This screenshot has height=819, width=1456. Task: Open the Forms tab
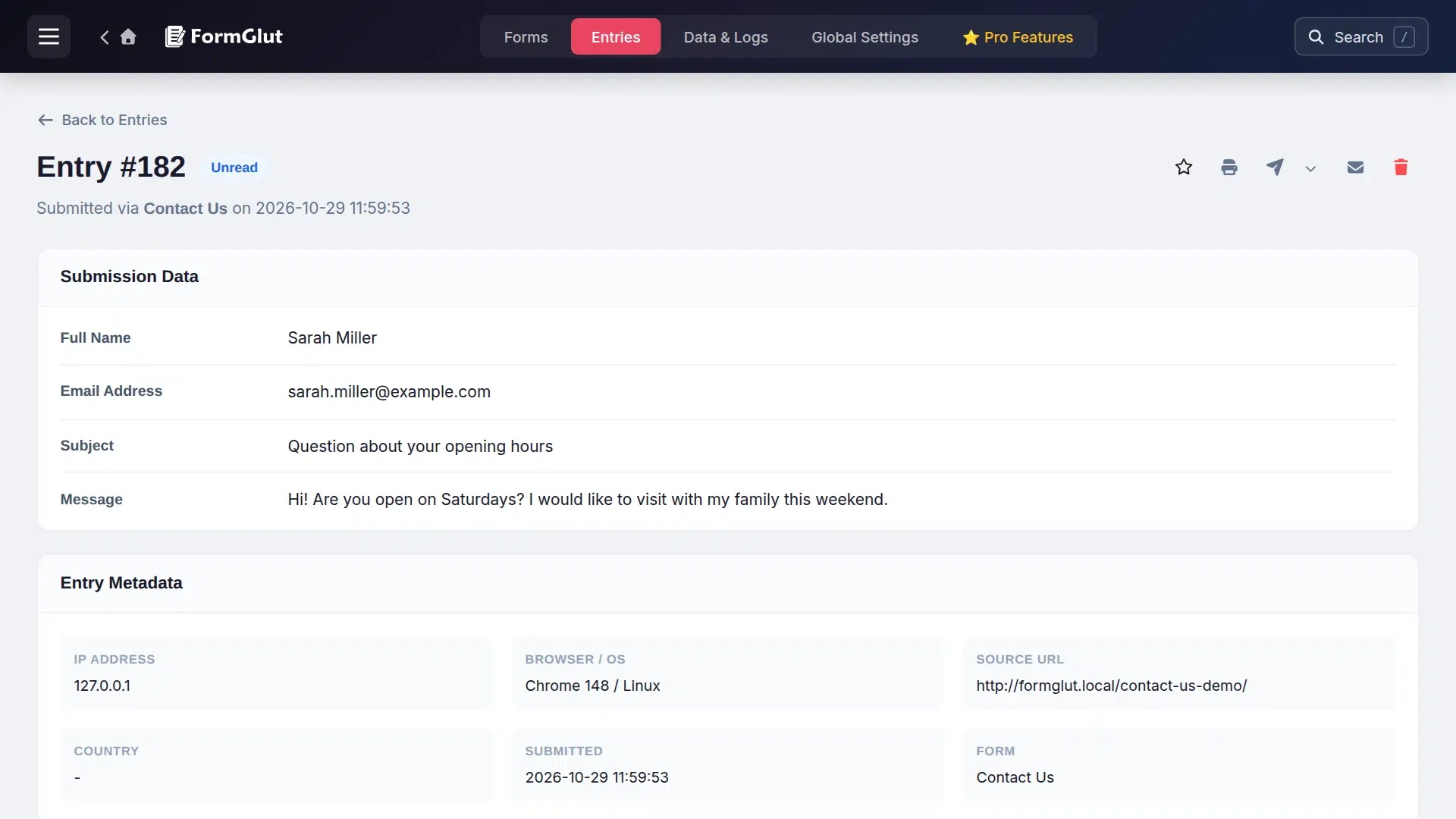[x=526, y=37]
